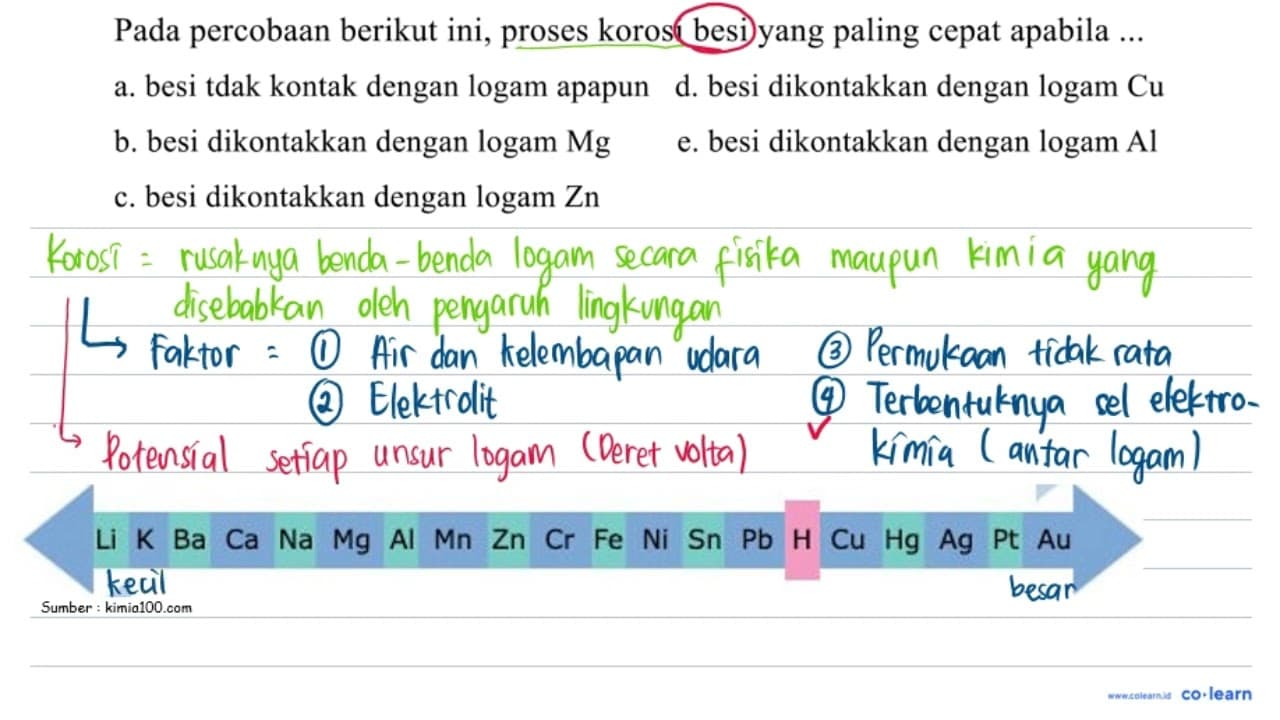
Task: Click the K element cell
Action: [x=146, y=540]
